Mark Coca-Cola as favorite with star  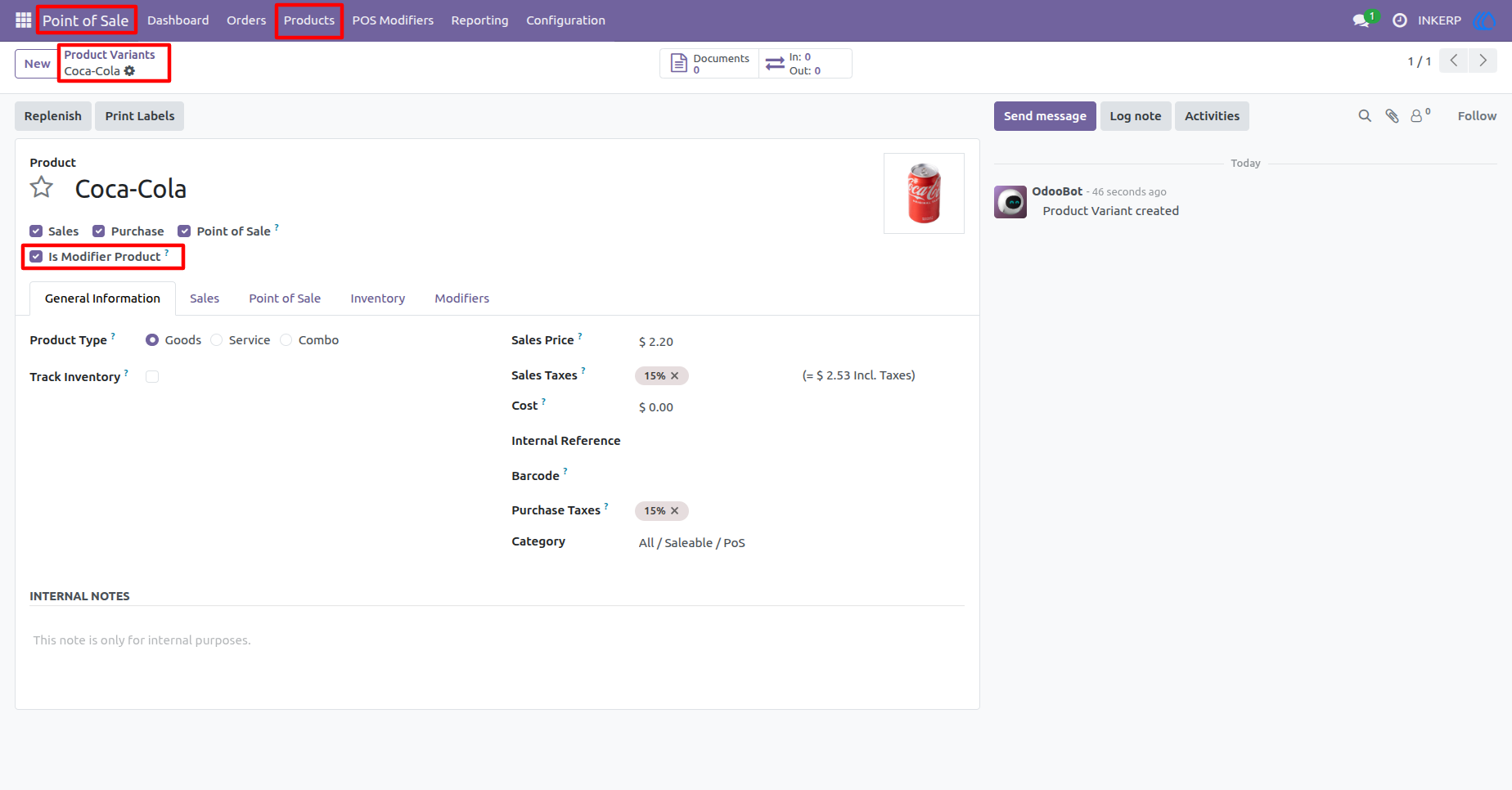(42, 187)
